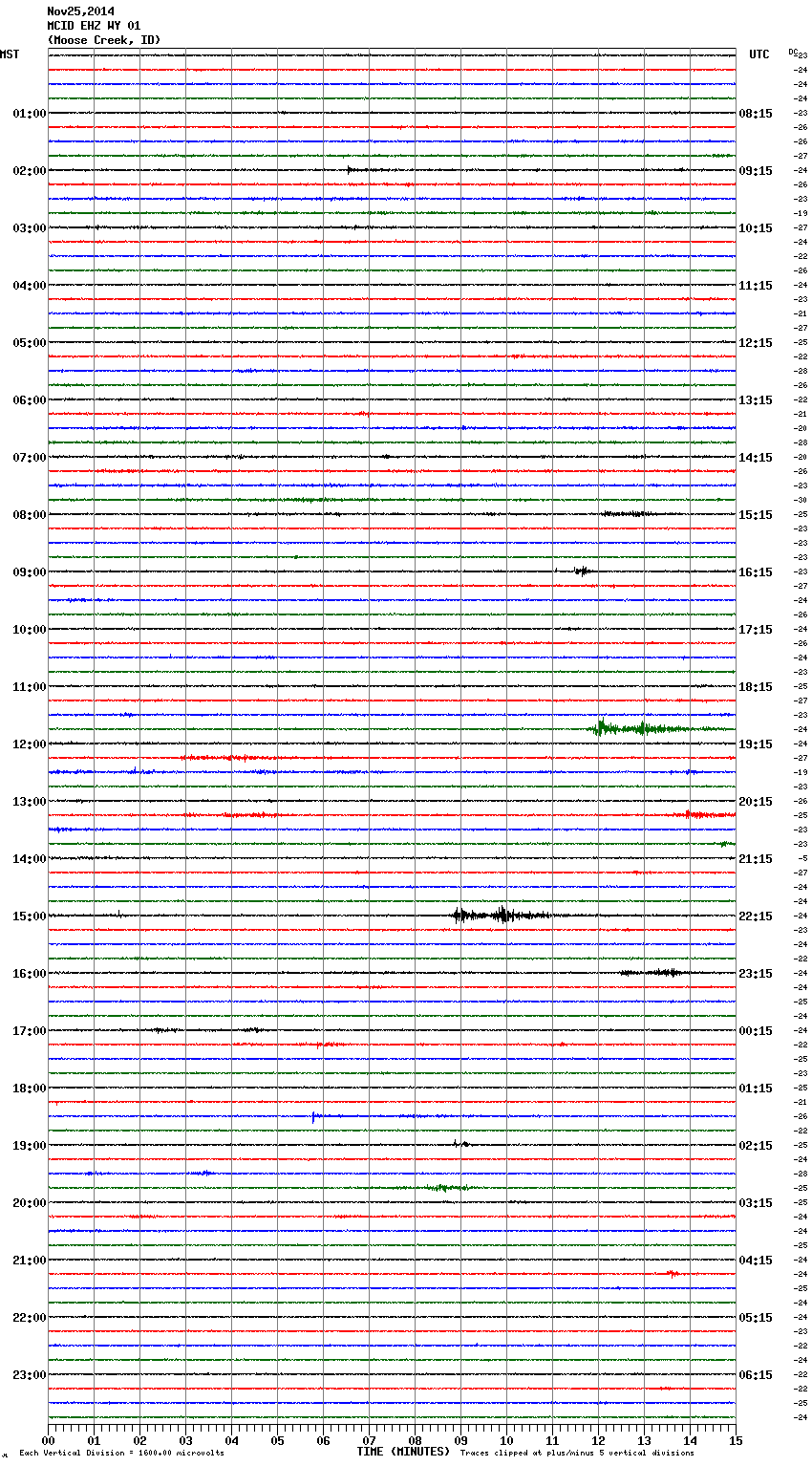This screenshot has height=1466, width=812.
Task: Select the '21:00' MST hour label
Action: coord(30,1261)
